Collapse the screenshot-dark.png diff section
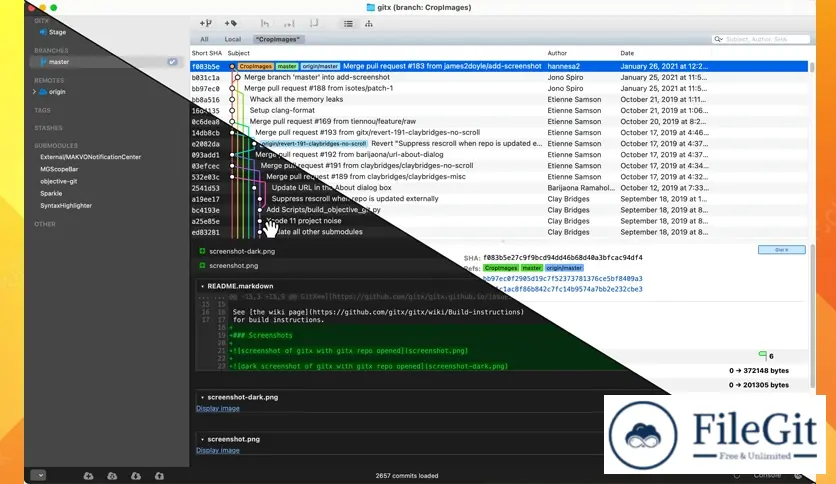Image resolution: width=836 pixels, height=484 pixels. tap(202, 397)
